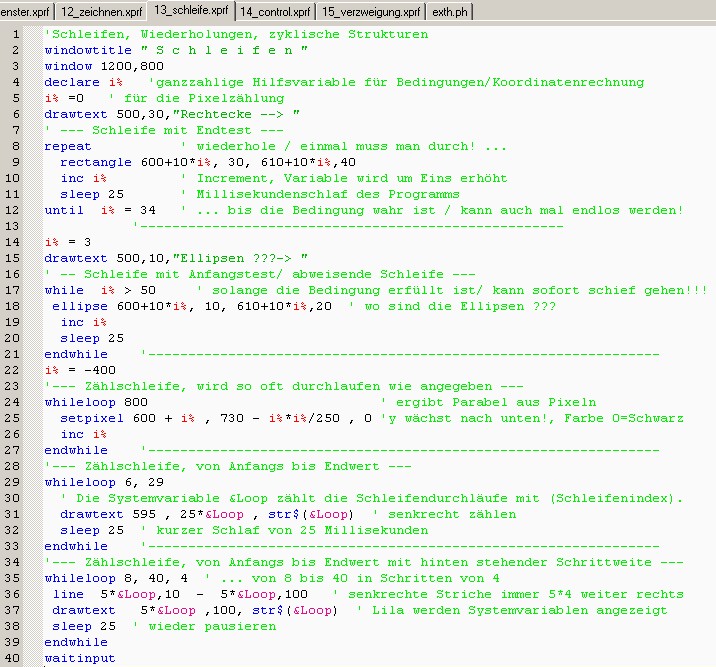Click the waitinput command on last line
716x667 pixels.
click(x=80, y=658)
